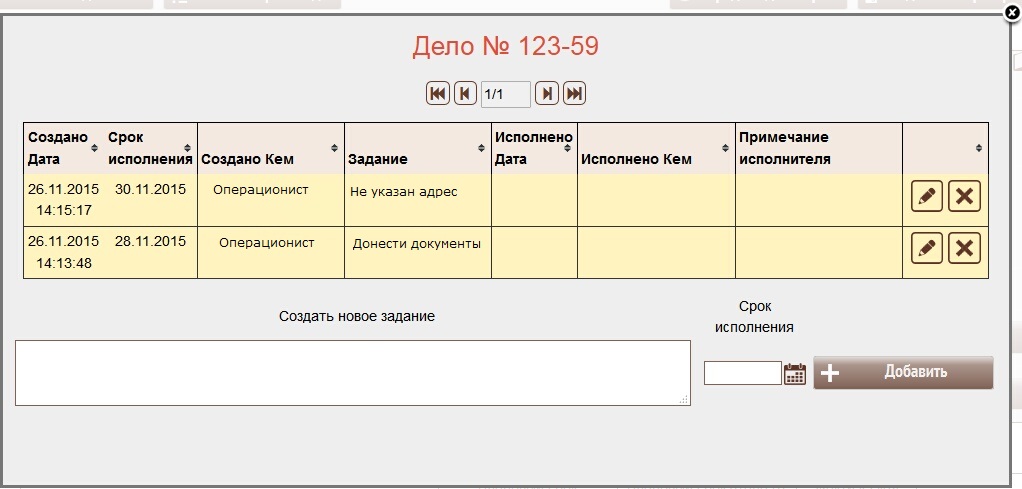Sort by 'Примечание исполнителя' column
Screen dimensions: 1022x489
(x=818, y=147)
